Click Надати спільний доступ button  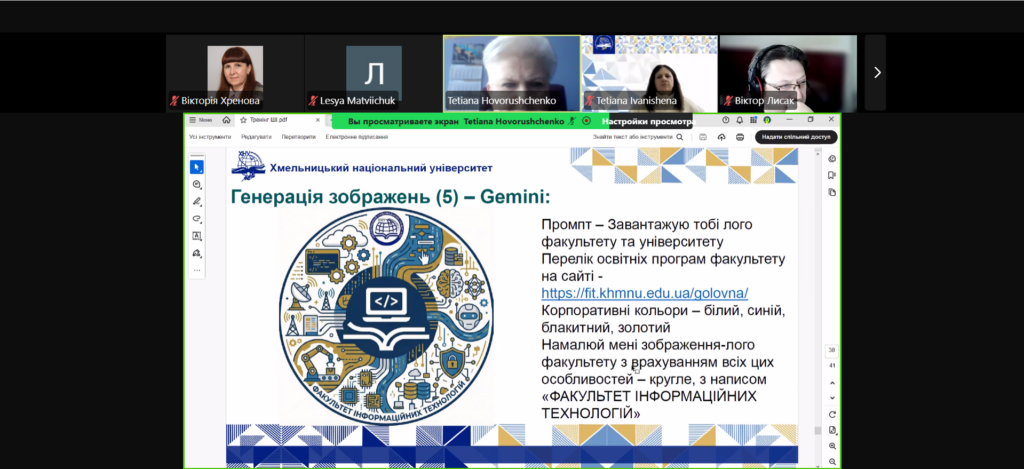click(x=796, y=137)
